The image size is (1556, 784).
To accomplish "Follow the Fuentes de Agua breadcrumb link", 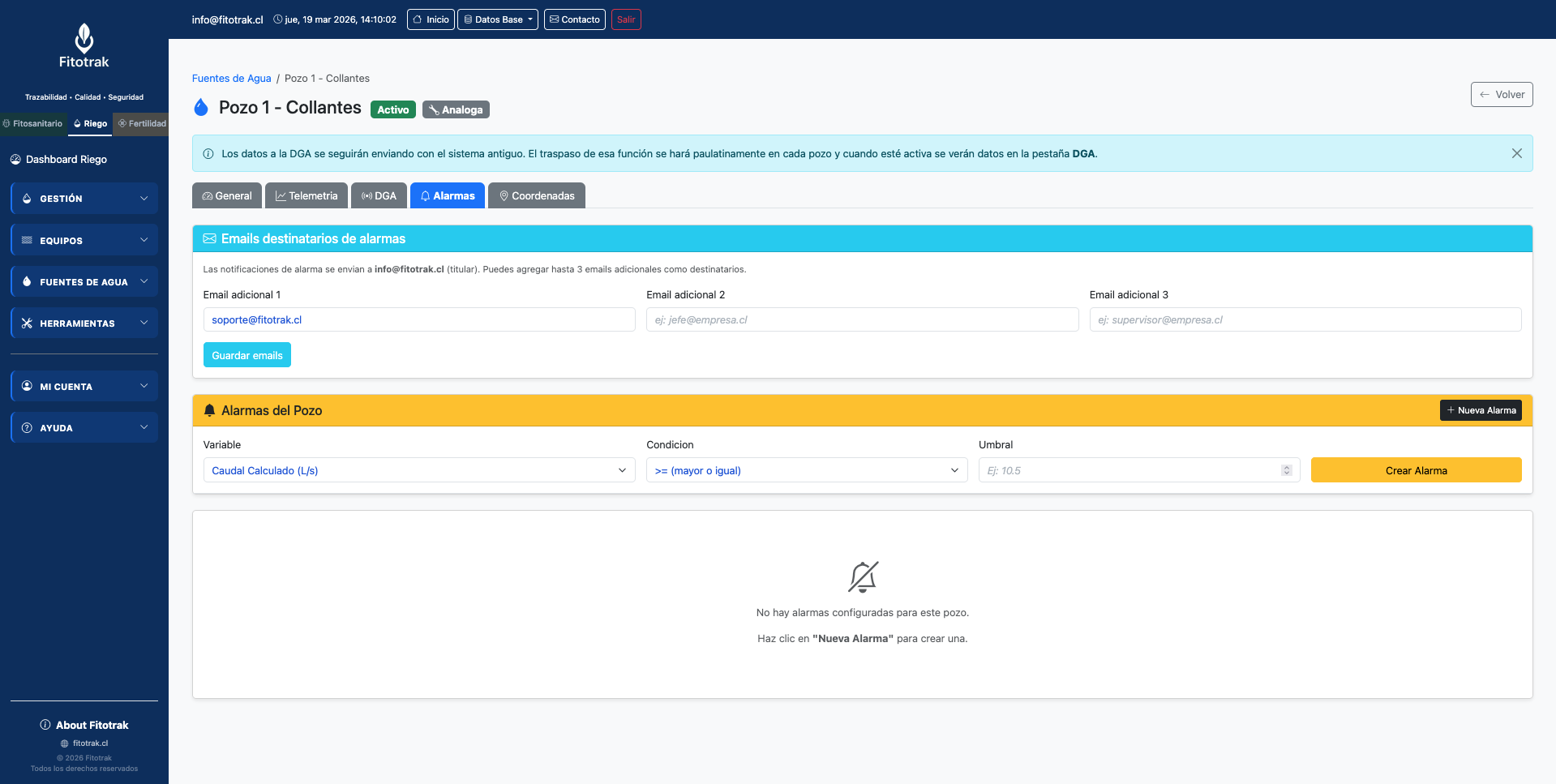I will 231,79.
